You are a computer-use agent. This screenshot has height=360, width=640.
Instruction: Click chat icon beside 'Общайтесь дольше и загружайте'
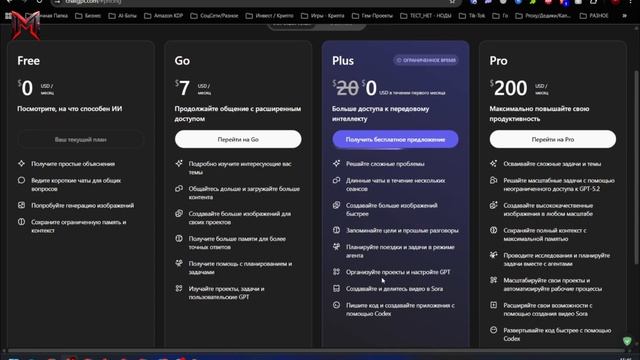tap(179, 189)
